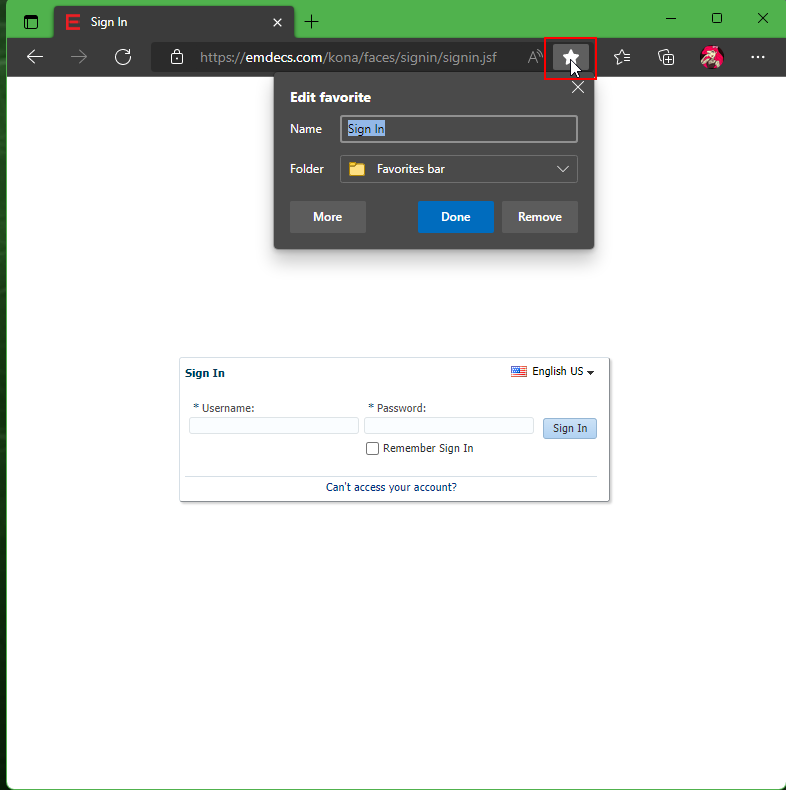Check the Remember Sign In checkbox

pos(372,448)
